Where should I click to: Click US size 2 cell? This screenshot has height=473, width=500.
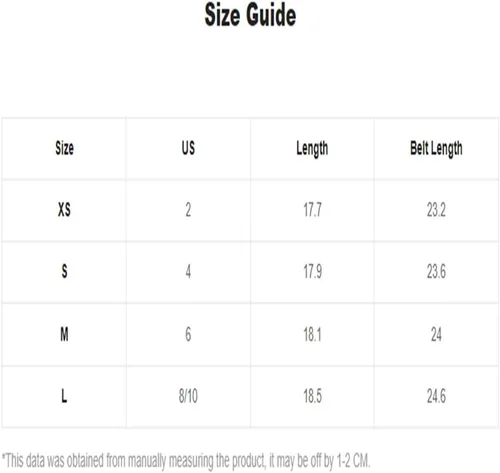(x=188, y=210)
